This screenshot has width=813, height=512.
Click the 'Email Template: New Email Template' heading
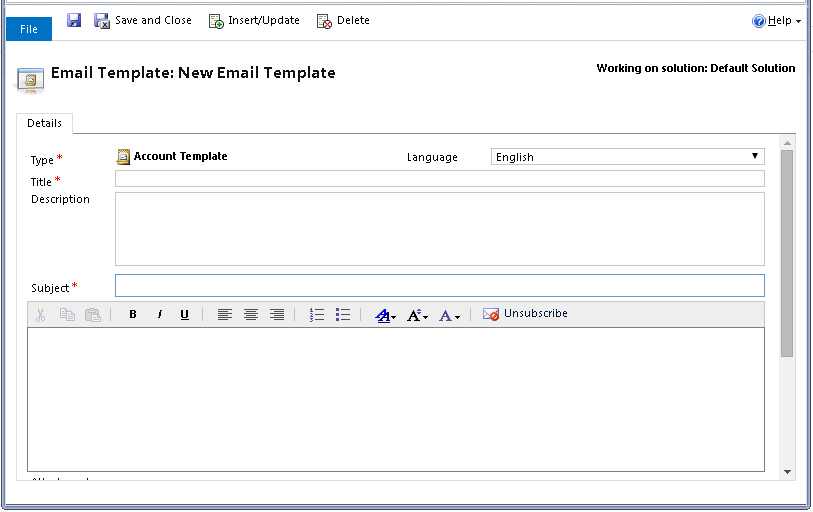point(193,73)
